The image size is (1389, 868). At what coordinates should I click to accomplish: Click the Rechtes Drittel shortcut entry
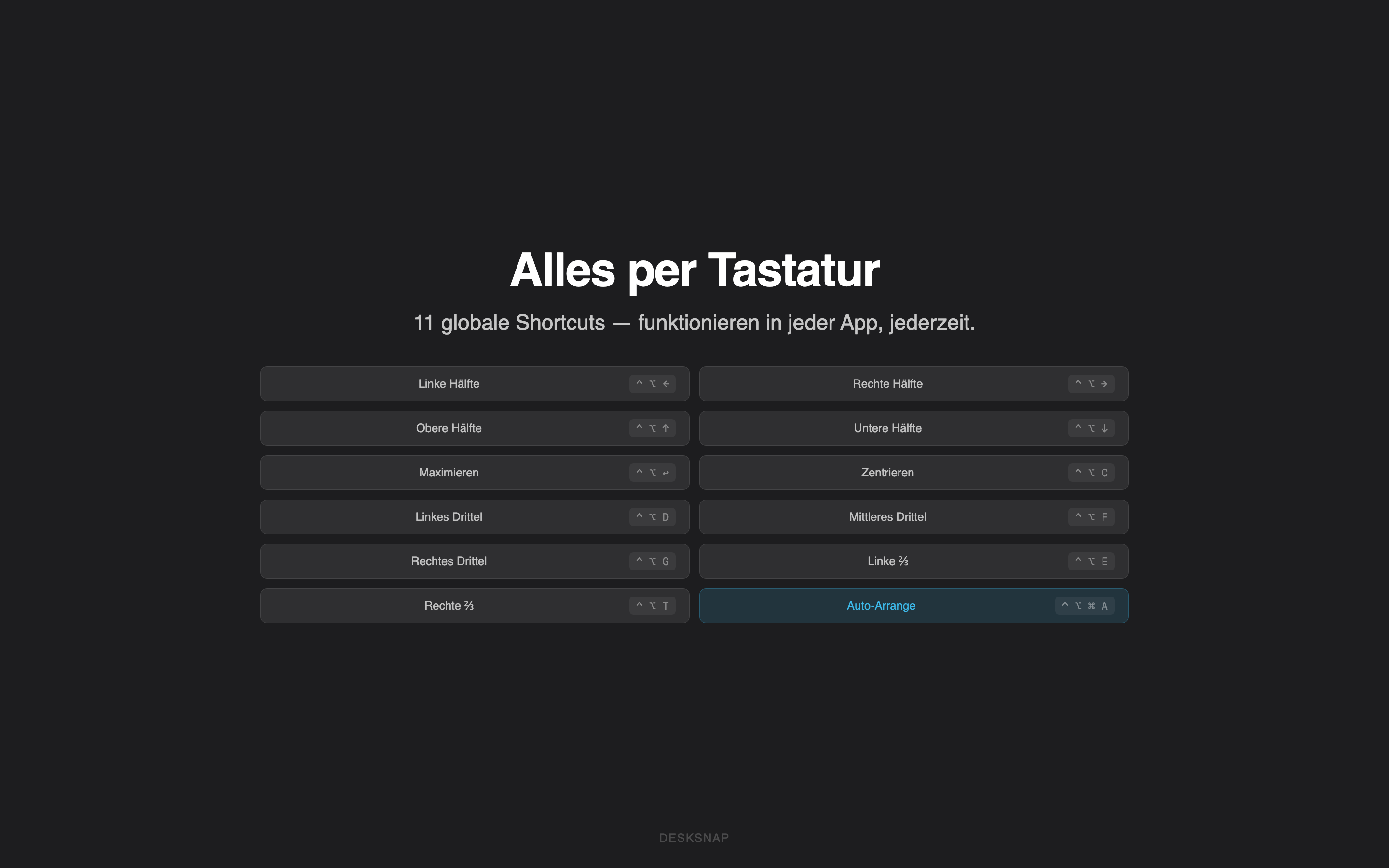pyautogui.click(x=475, y=561)
